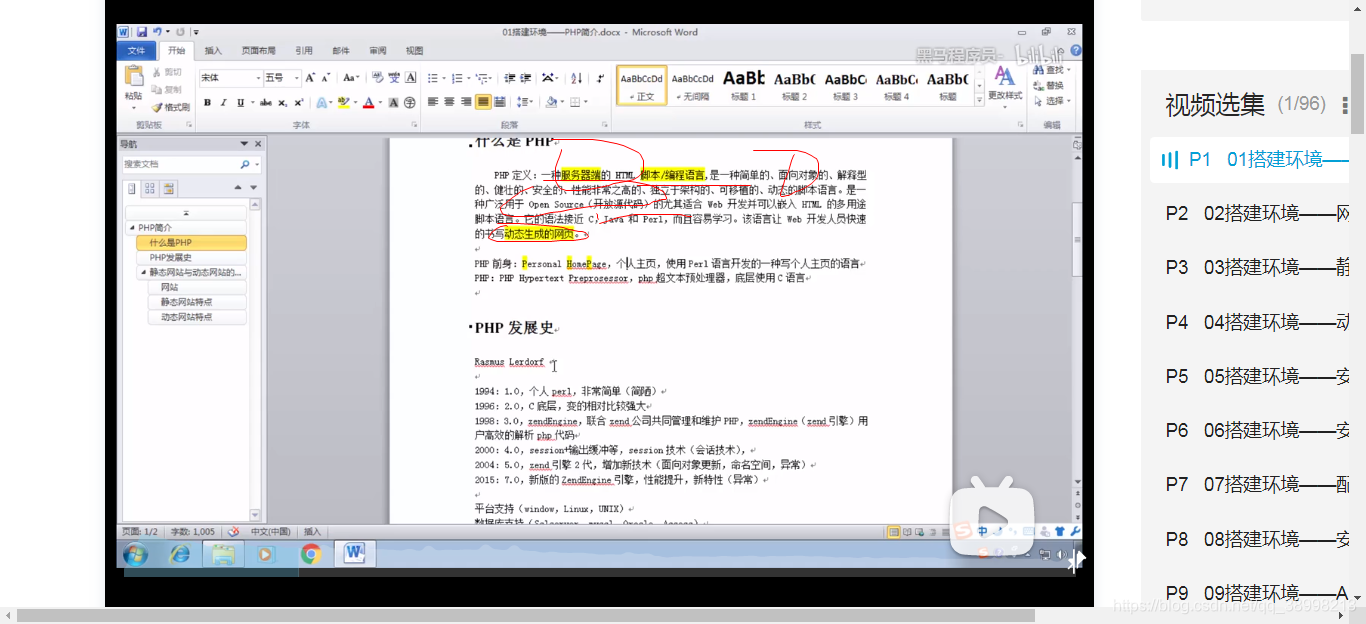Click the superscript x² icon
Image resolution: width=1366 pixels, height=624 pixels.
pyautogui.click(x=298, y=102)
